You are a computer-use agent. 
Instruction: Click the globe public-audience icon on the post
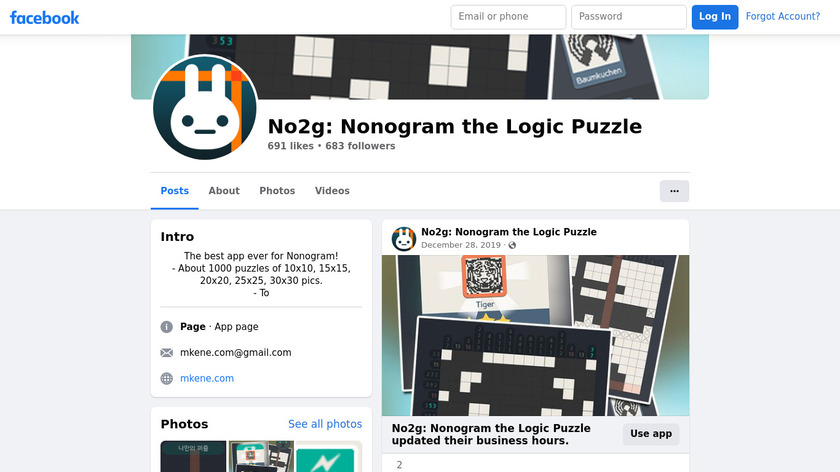[512, 245]
